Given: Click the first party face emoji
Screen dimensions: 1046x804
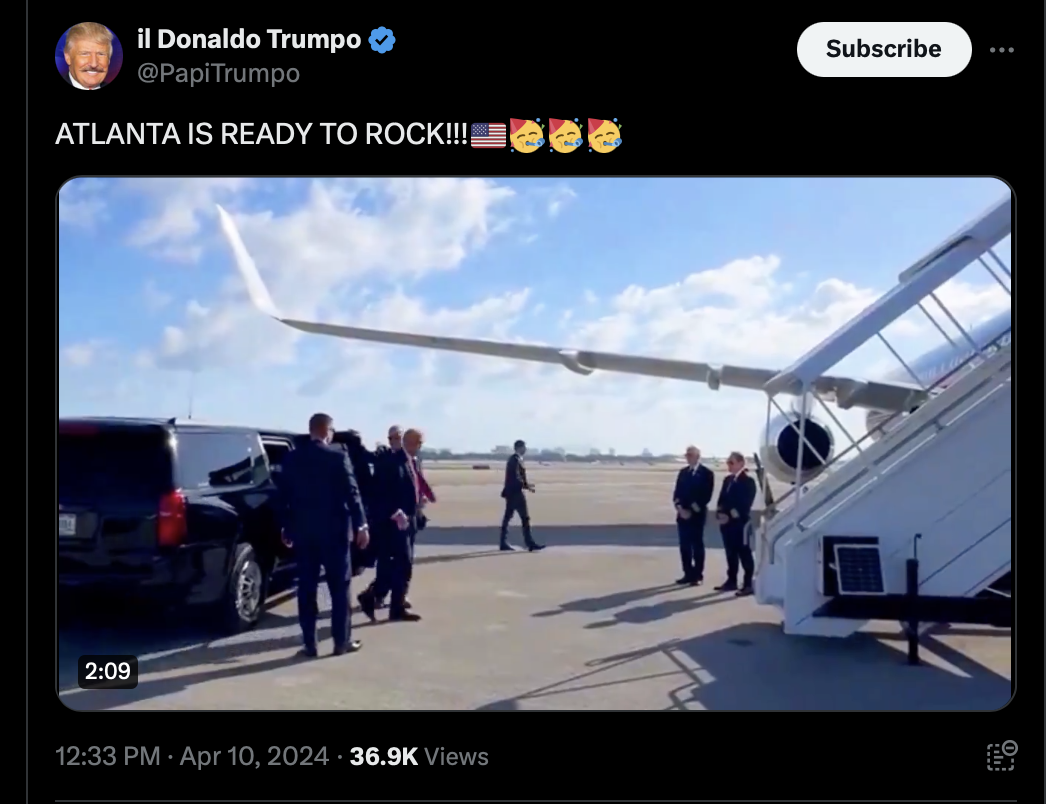Looking at the screenshot, I should [527, 135].
